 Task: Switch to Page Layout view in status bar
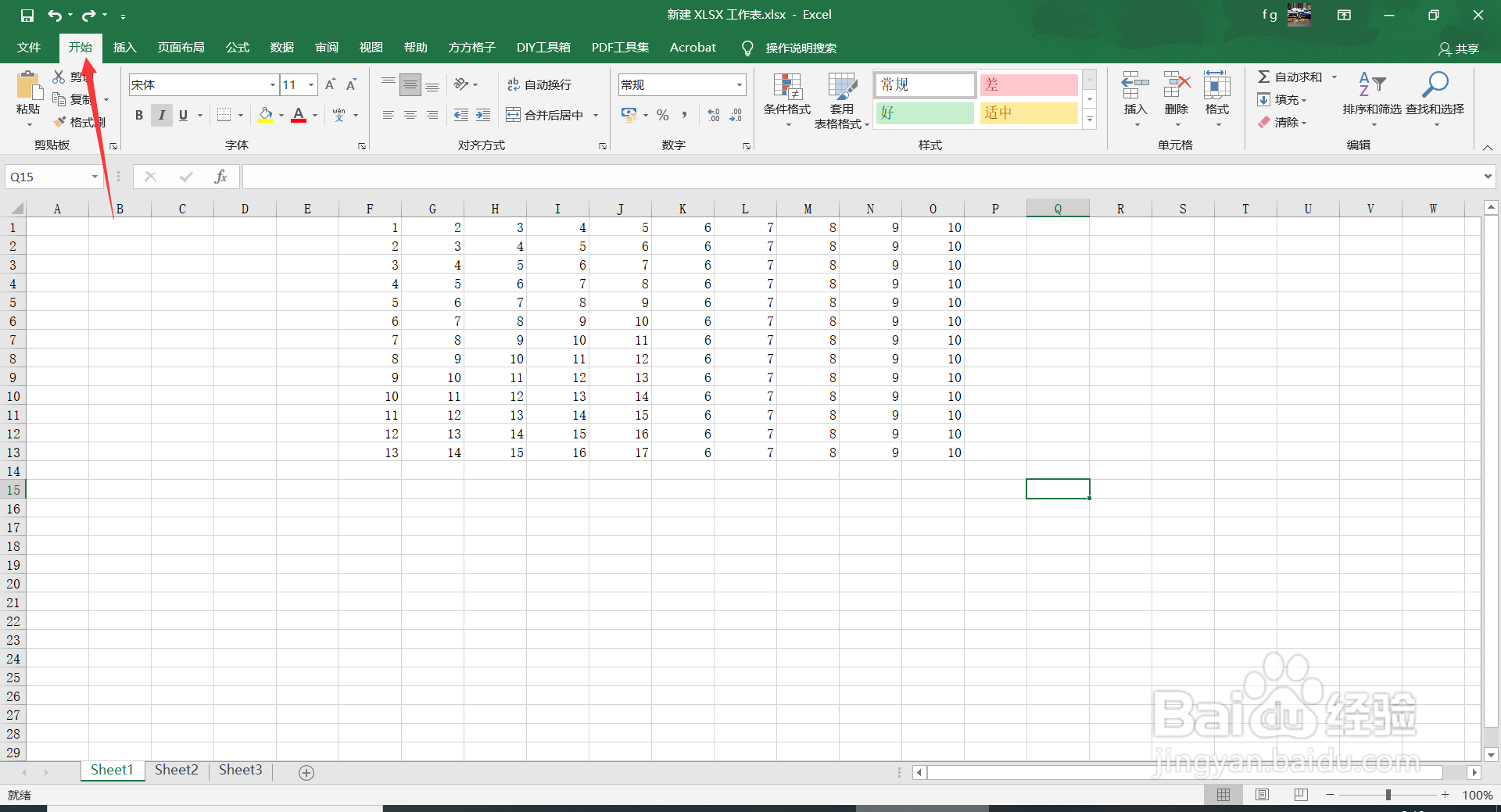coord(1262,795)
